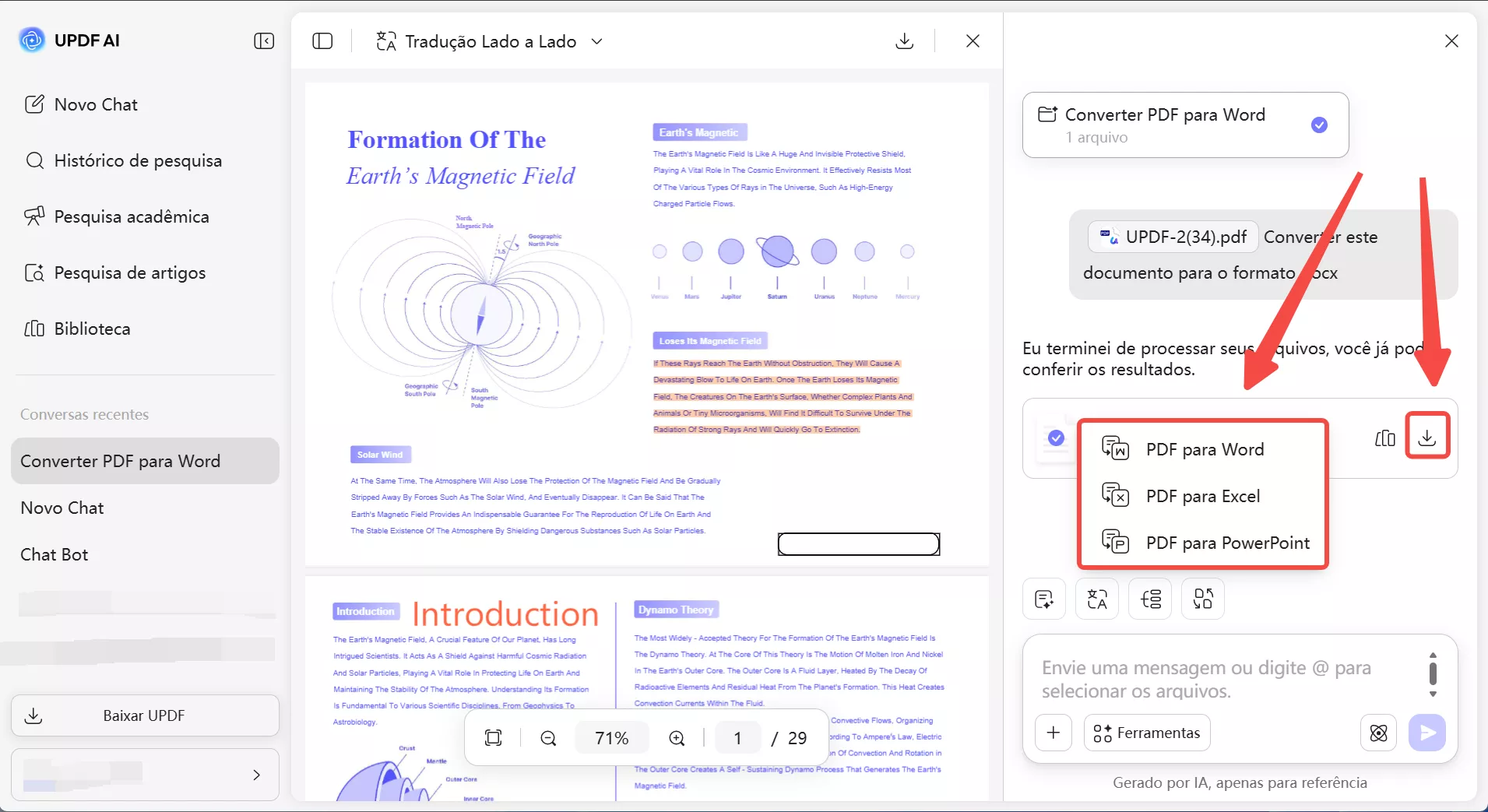This screenshot has width=1488, height=812.
Task: Choose PDF para PowerPoint conversion
Action: click(x=1229, y=543)
